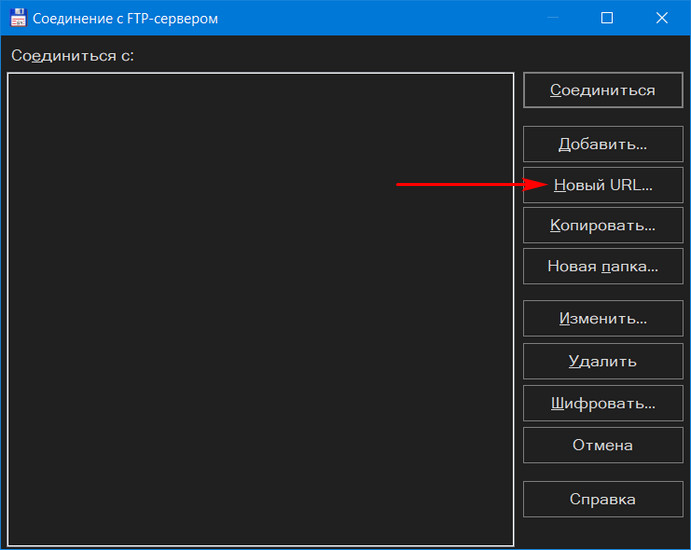Viewport: 691px width, 550px height.
Task: Select the Шифровать... button
Action: (603, 403)
